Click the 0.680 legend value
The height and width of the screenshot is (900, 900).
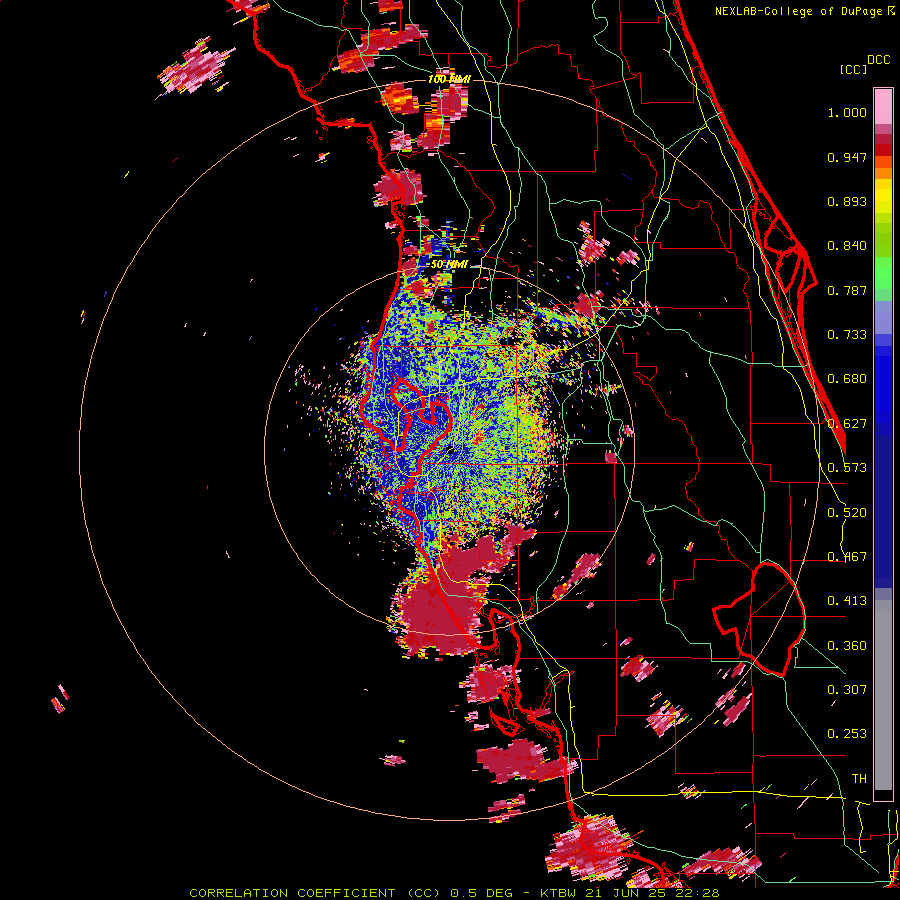coord(847,379)
